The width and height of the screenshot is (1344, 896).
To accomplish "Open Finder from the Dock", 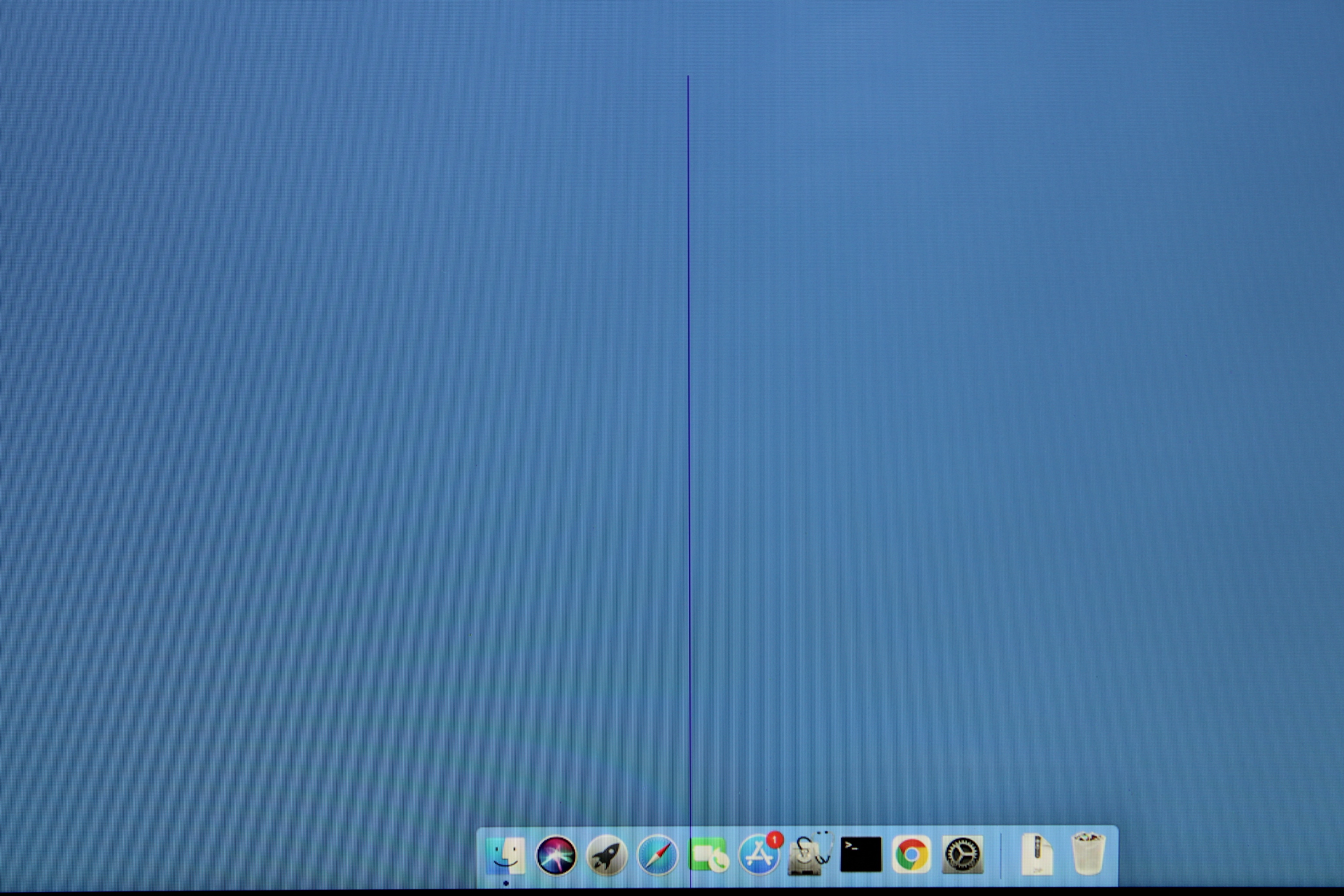I will coord(506,855).
